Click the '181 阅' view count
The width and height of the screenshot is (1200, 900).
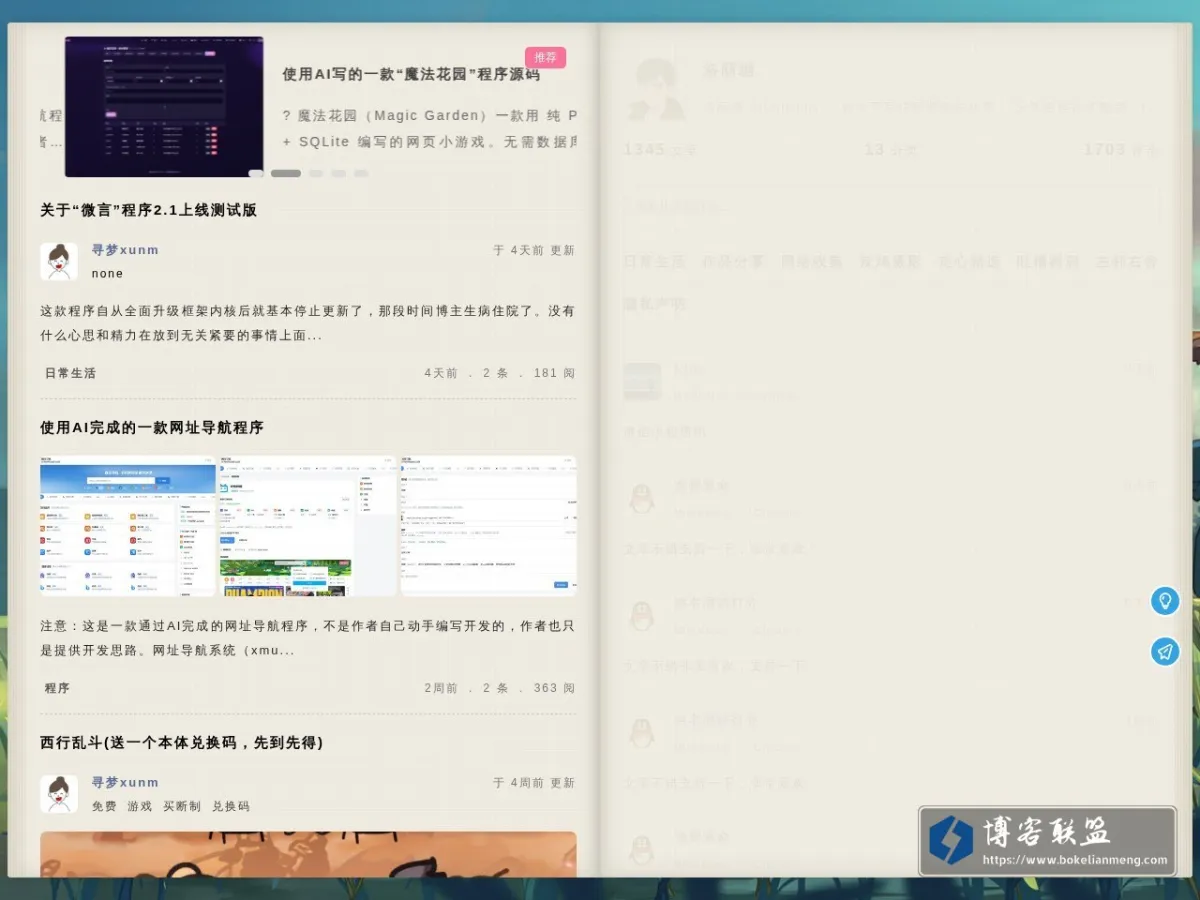tap(554, 373)
